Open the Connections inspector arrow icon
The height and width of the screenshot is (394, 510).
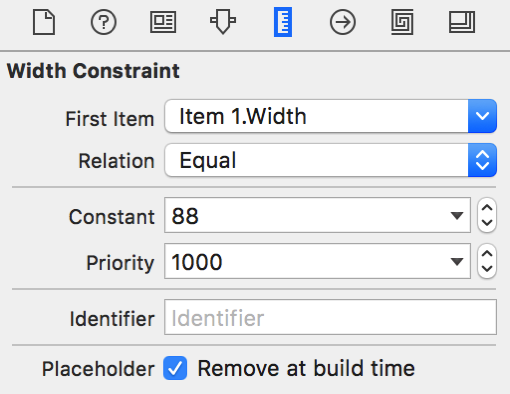tap(343, 22)
